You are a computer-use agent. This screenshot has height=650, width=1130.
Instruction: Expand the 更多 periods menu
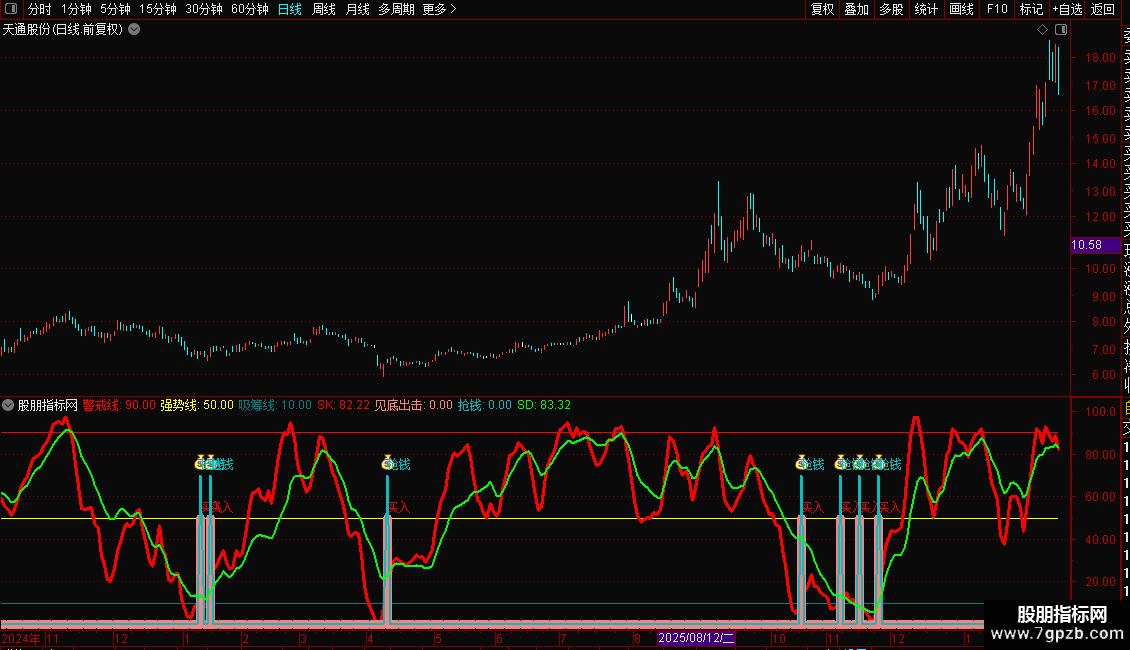click(439, 9)
